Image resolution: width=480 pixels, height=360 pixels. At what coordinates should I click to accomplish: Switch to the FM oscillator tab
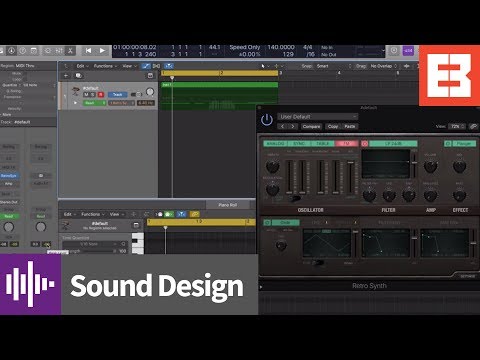click(347, 144)
